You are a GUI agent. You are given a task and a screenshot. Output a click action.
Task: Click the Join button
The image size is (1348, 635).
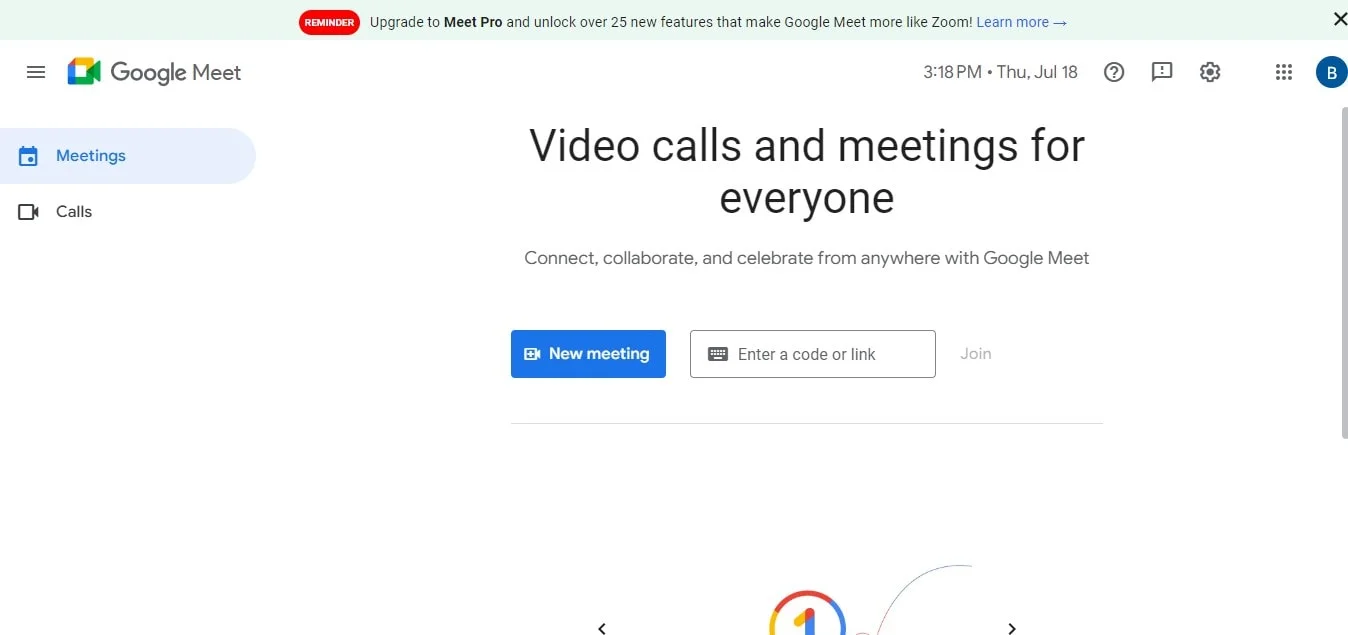975,353
